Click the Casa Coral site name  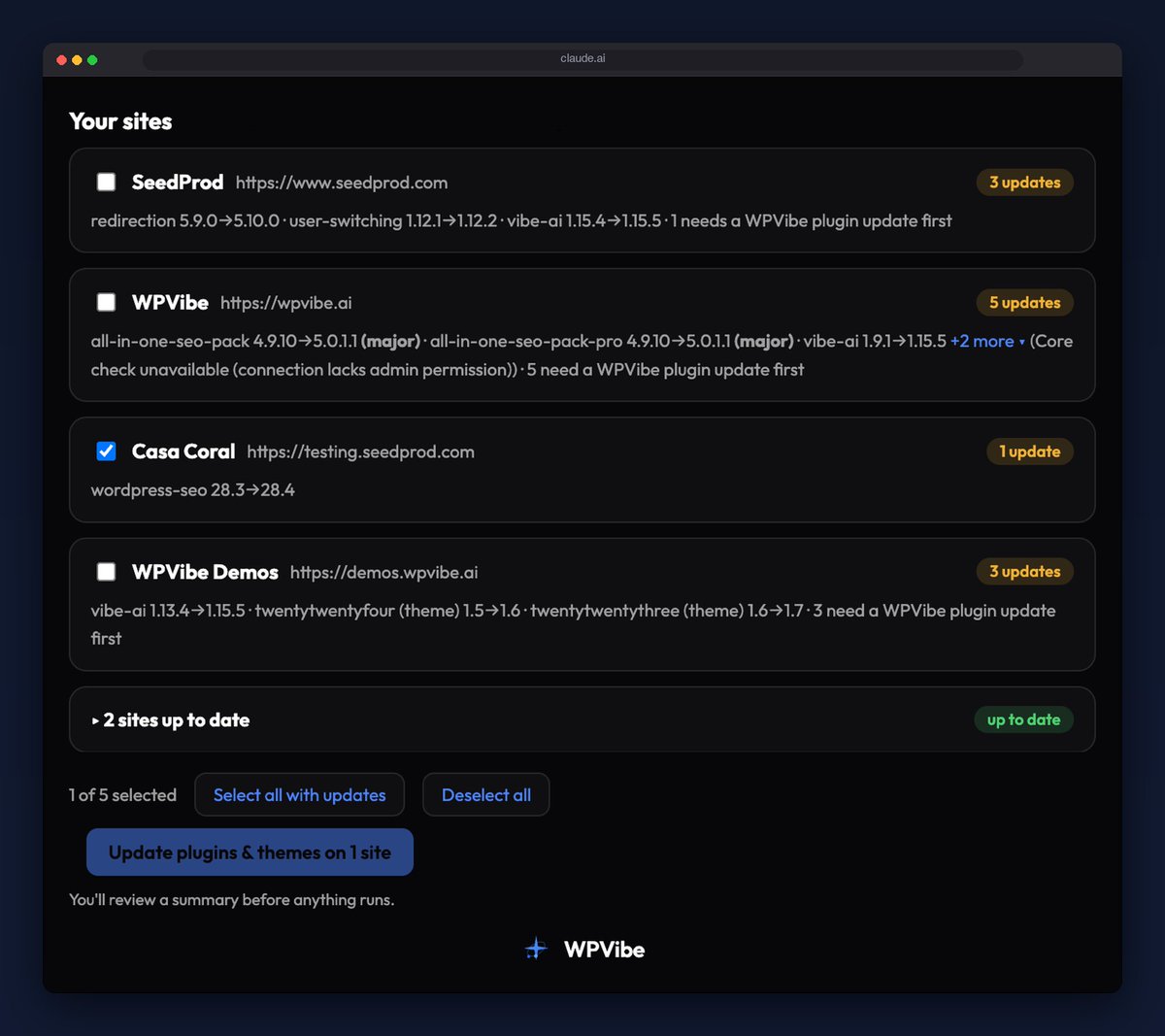pyautogui.click(x=183, y=451)
